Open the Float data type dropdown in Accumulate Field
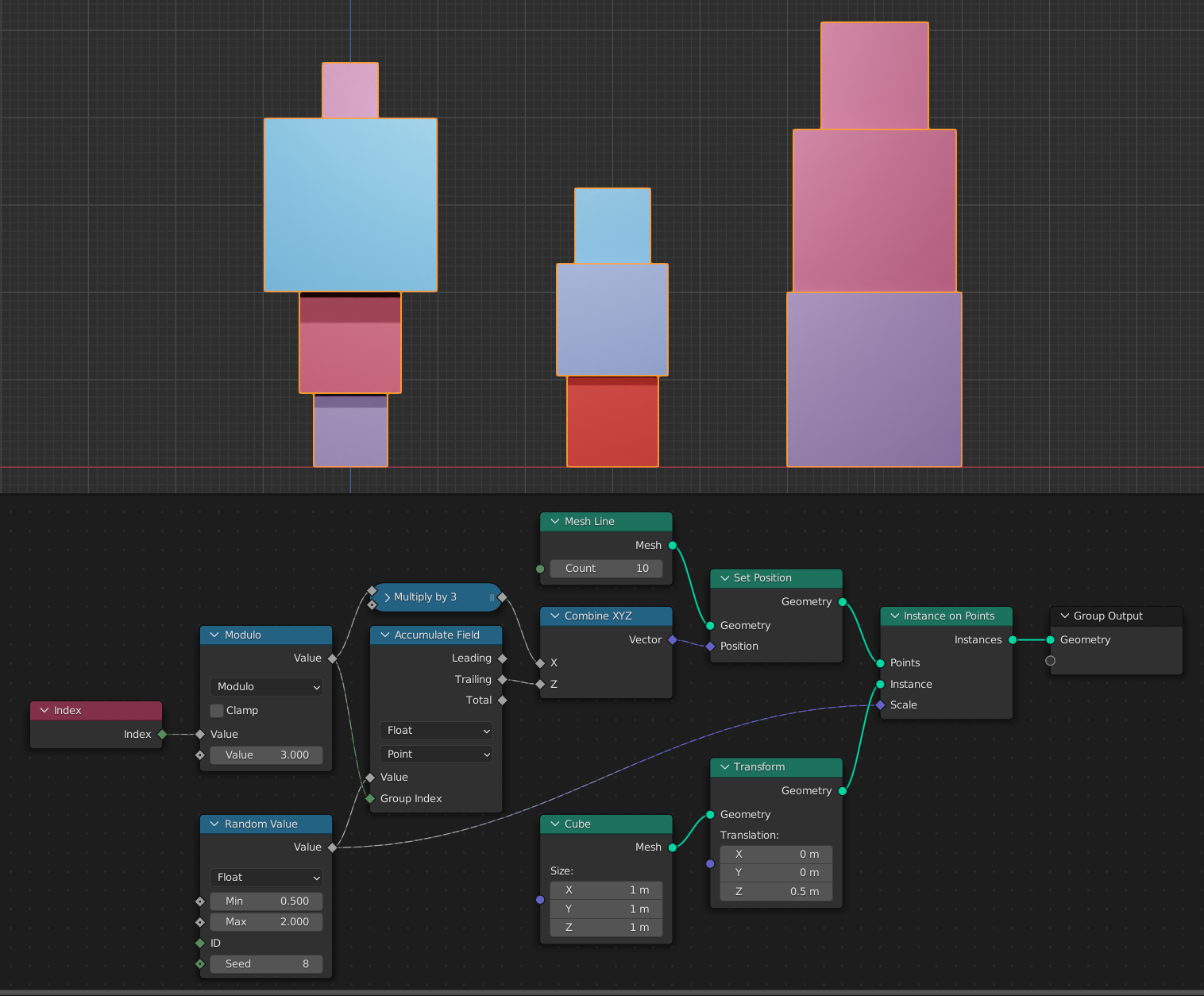 click(435, 730)
